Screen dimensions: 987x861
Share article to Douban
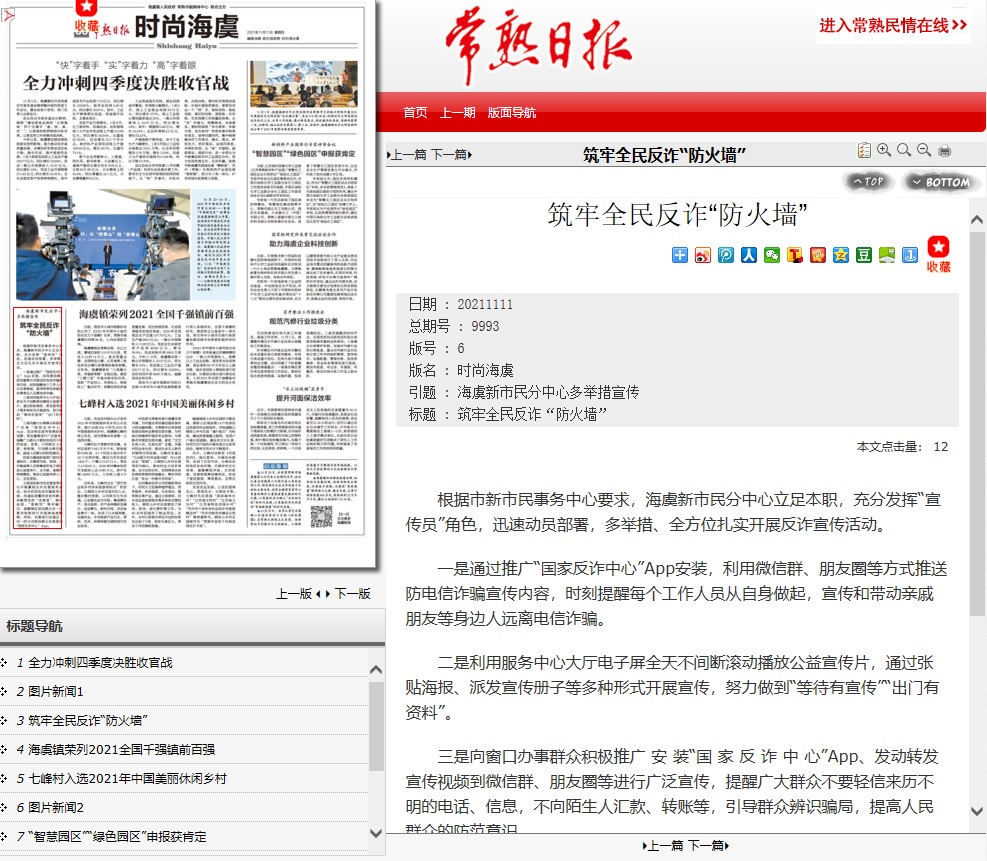(864, 255)
